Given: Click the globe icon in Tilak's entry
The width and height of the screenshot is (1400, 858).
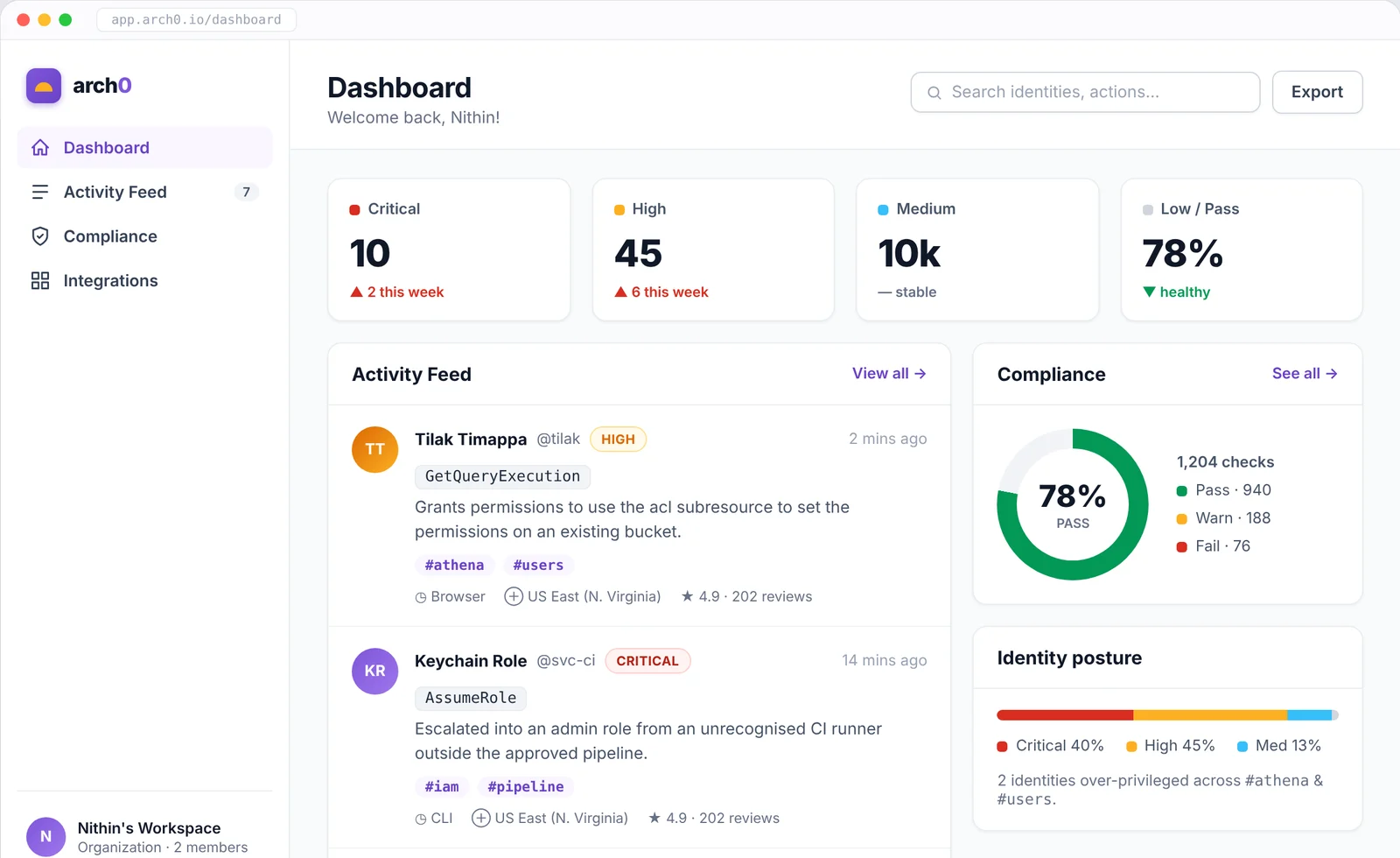Looking at the screenshot, I should coord(514,596).
